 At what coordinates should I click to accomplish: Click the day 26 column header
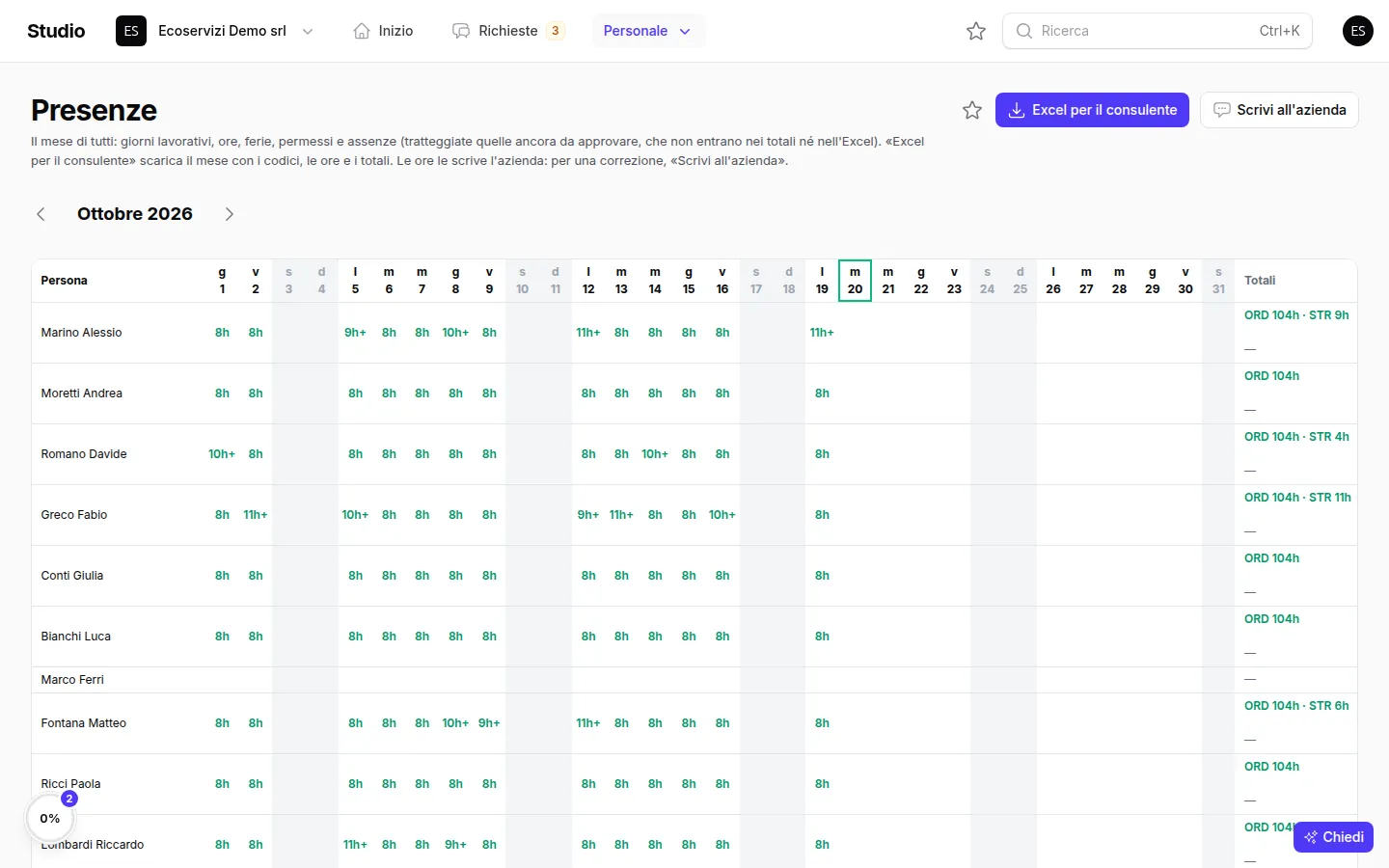point(1053,281)
